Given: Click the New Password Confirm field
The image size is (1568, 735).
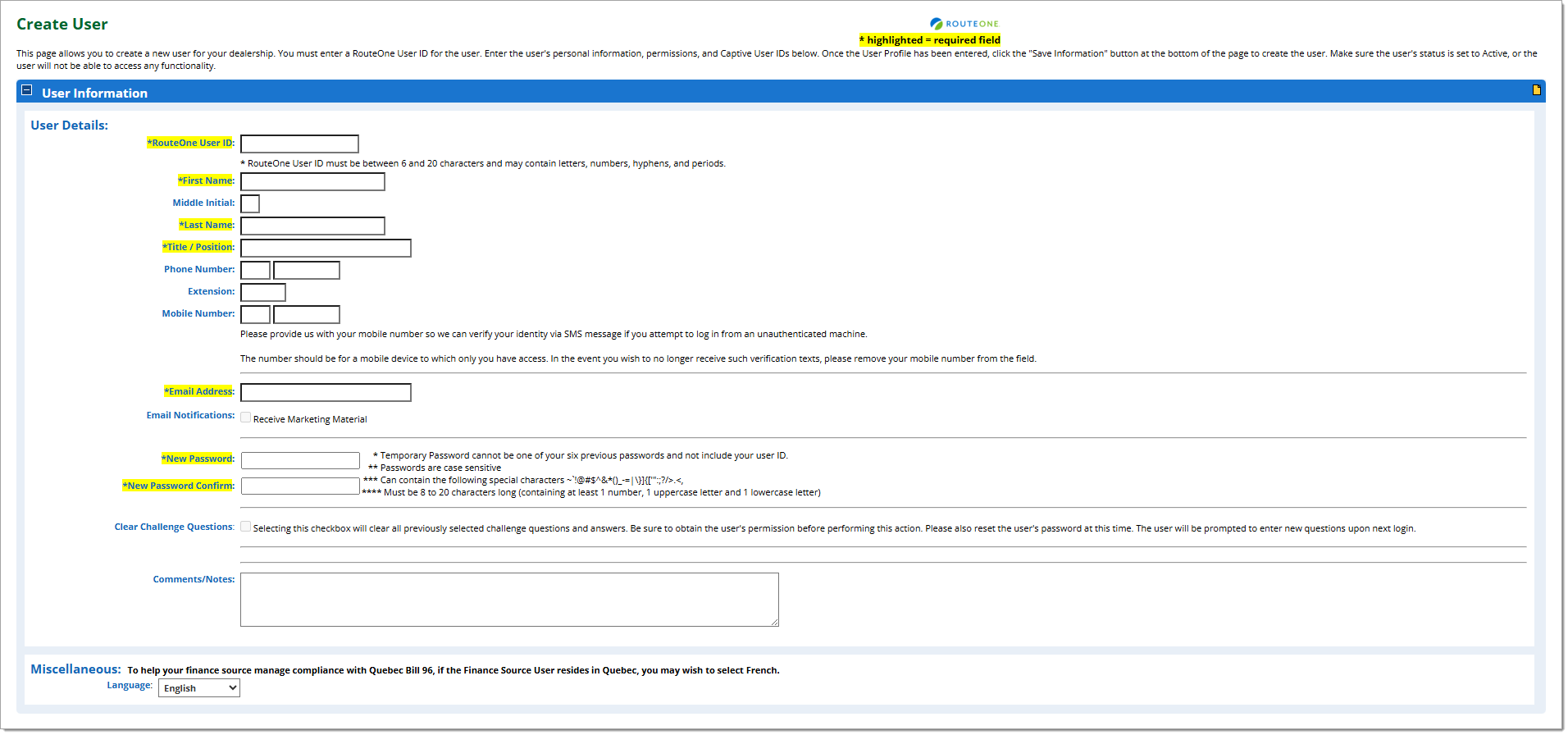Looking at the screenshot, I should pyautogui.click(x=300, y=486).
